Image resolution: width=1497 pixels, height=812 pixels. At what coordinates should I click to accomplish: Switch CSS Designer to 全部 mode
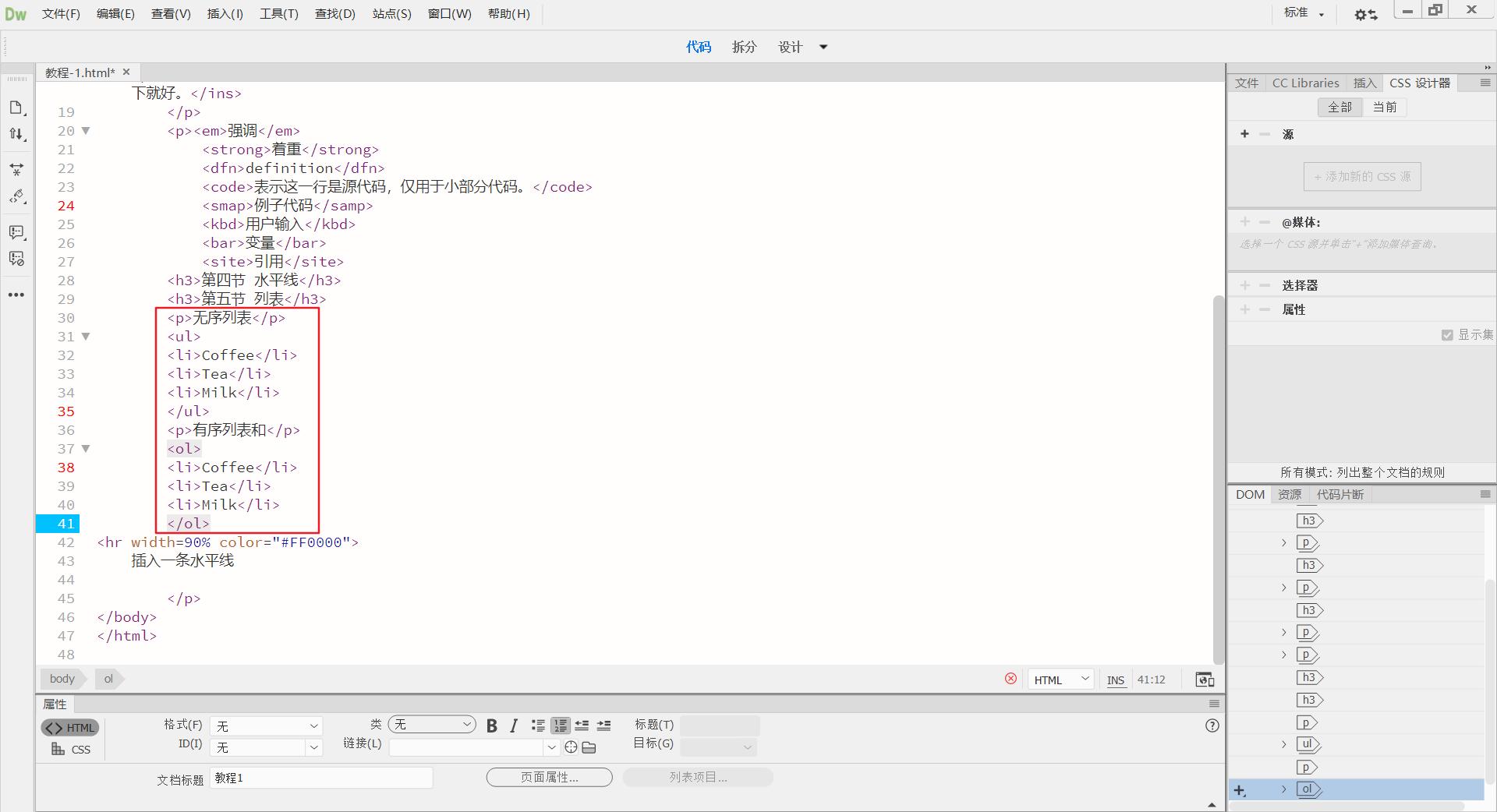click(1340, 108)
